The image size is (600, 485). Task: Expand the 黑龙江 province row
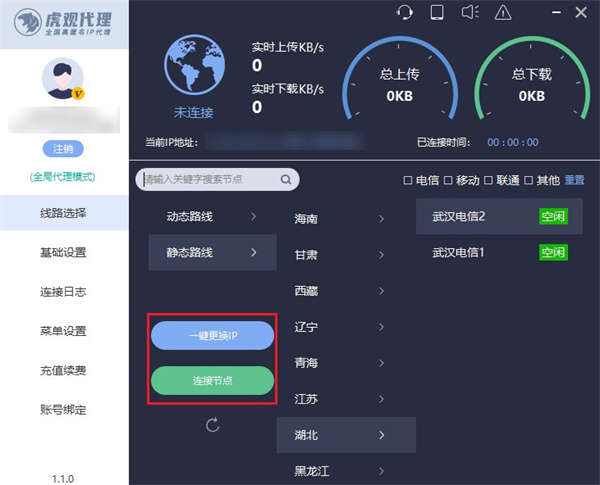346,470
